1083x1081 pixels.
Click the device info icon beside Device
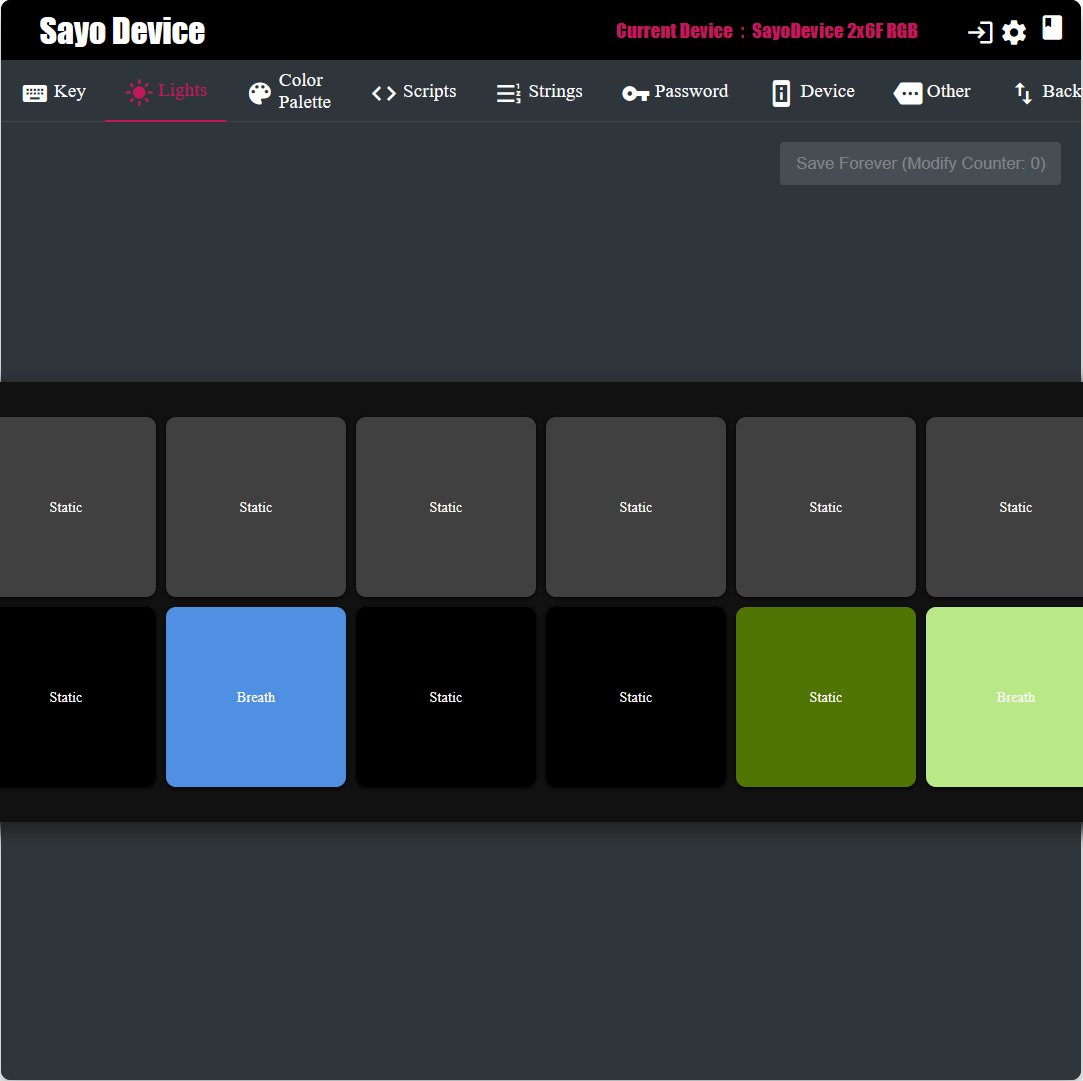(x=780, y=93)
